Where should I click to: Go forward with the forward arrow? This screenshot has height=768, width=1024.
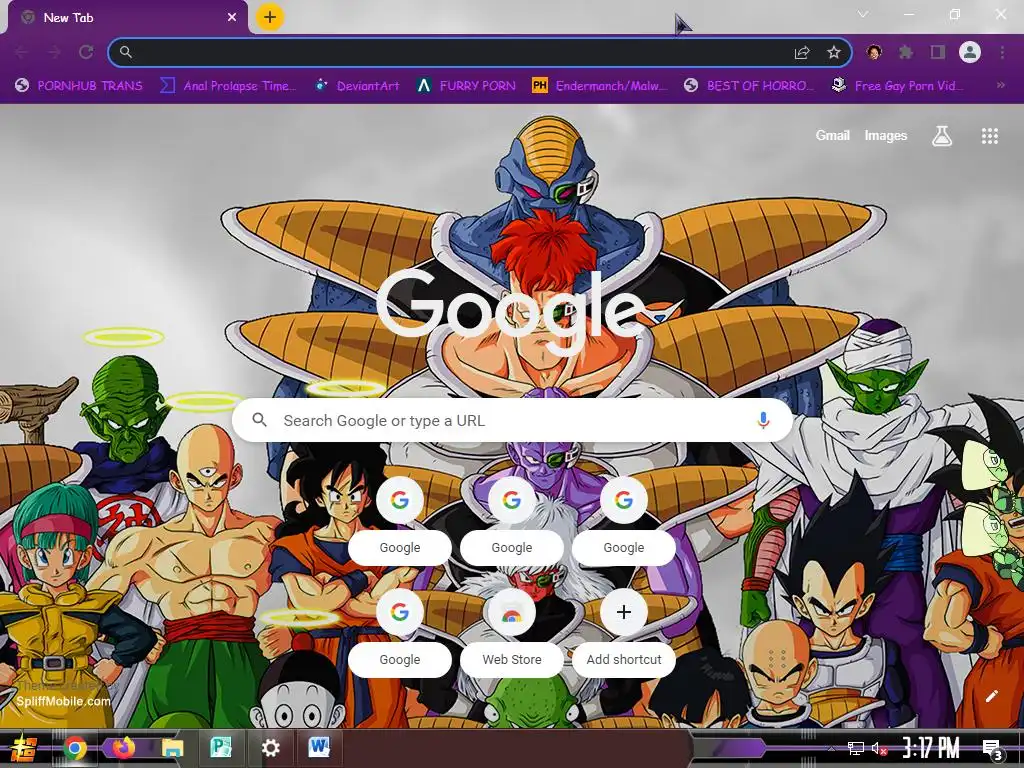click(54, 52)
